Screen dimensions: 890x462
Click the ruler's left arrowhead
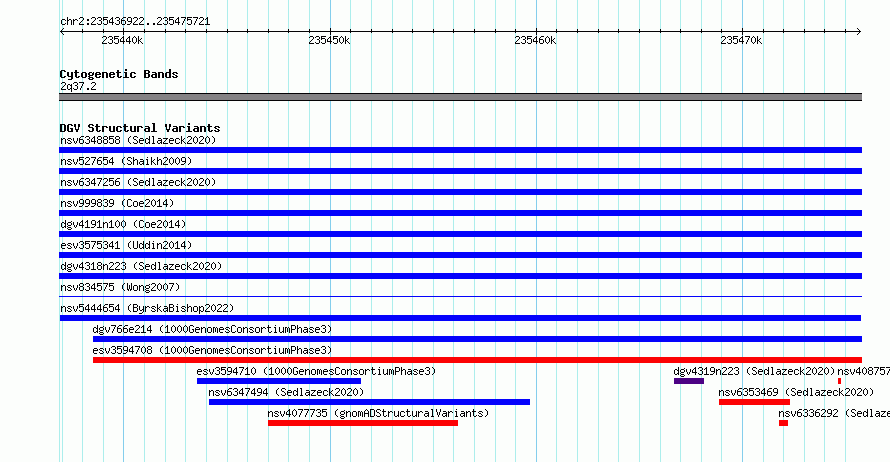click(62, 31)
